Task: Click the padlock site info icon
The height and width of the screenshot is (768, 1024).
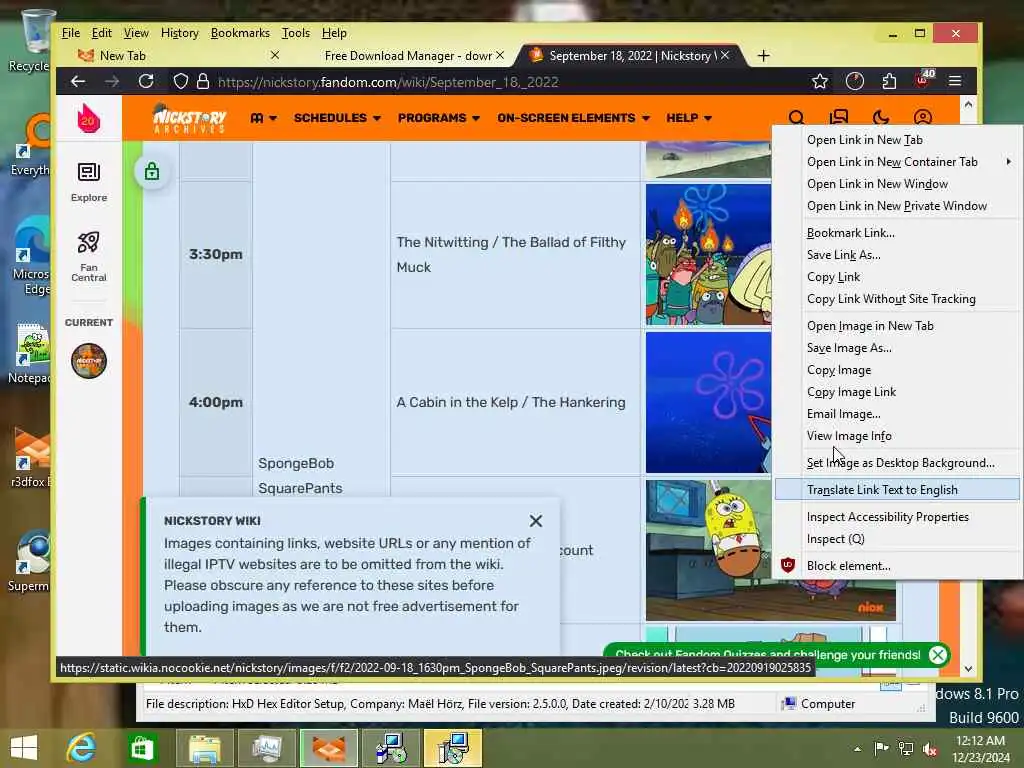Action: pyautogui.click(x=203, y=82)
